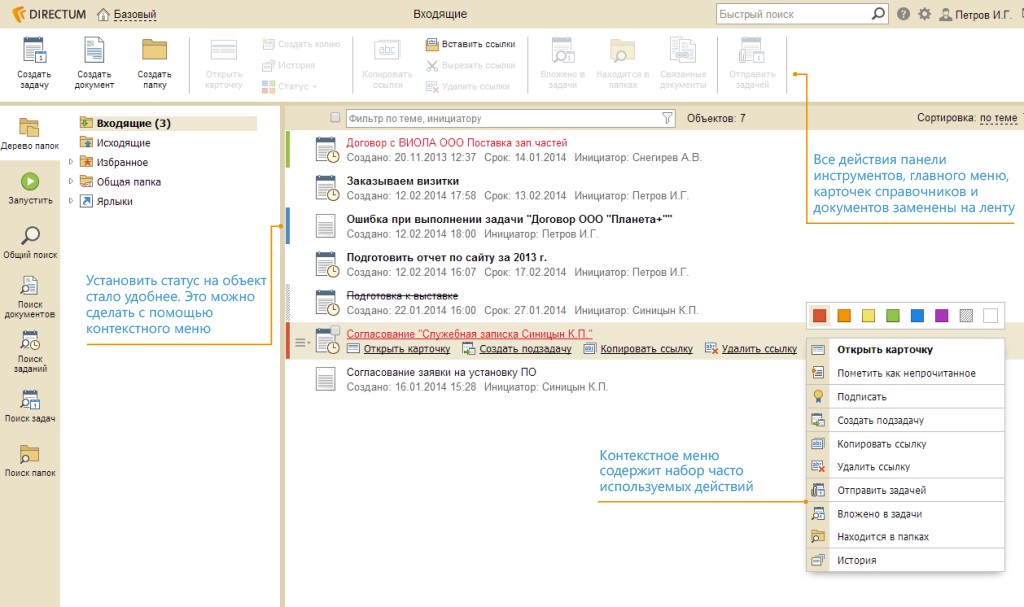The height and width of the screenshot is (607, 1024).
Task: Expand the Избранное folder tree node
Action: pyautogui.click(x=71, y=162)
